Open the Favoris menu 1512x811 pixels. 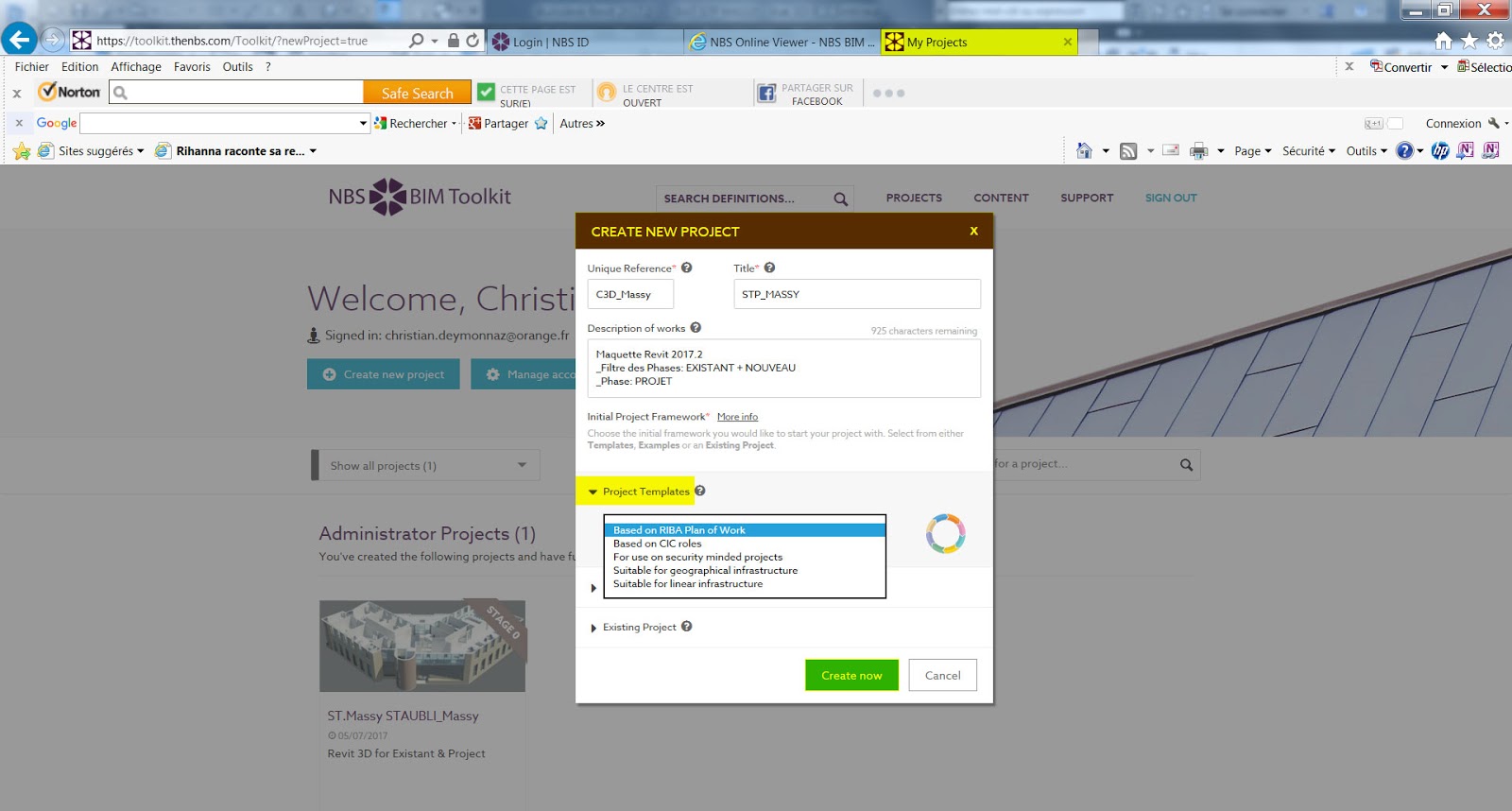[x=192, y=67]
